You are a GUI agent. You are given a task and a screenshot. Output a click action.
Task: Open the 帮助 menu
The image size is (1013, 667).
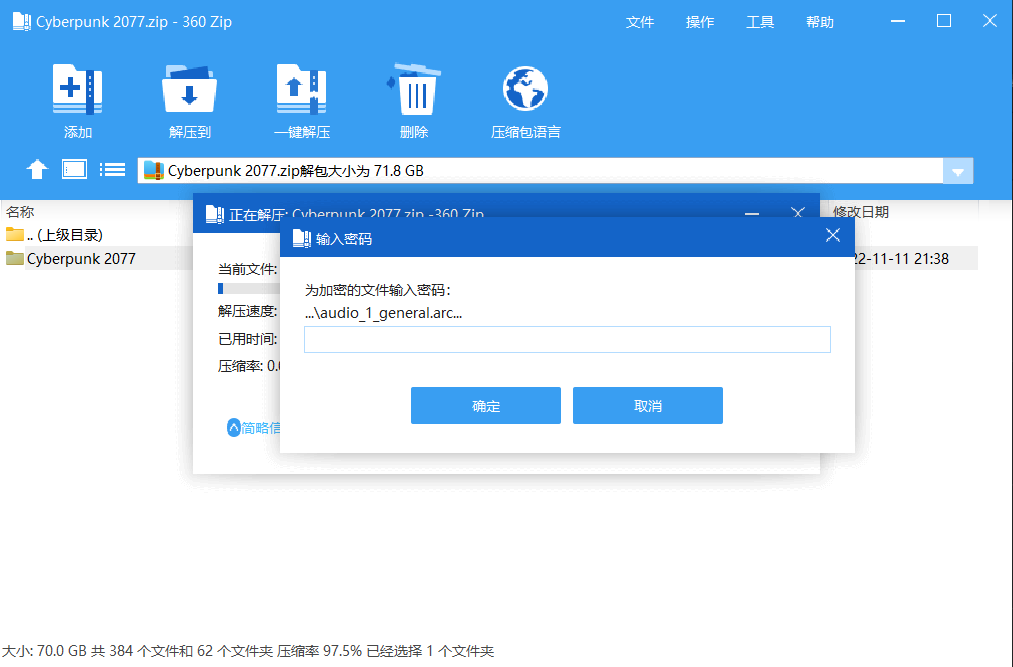click(x=820, y=22)
